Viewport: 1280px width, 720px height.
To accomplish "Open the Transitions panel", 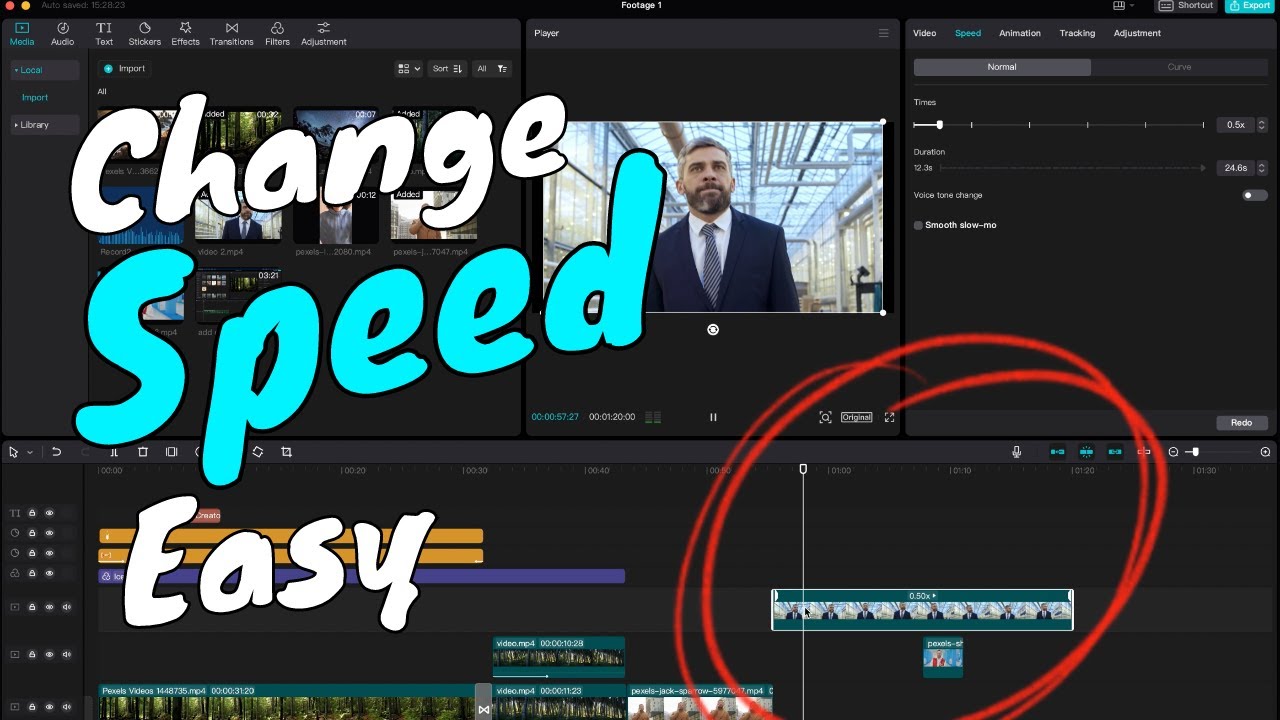I will 231,33.
